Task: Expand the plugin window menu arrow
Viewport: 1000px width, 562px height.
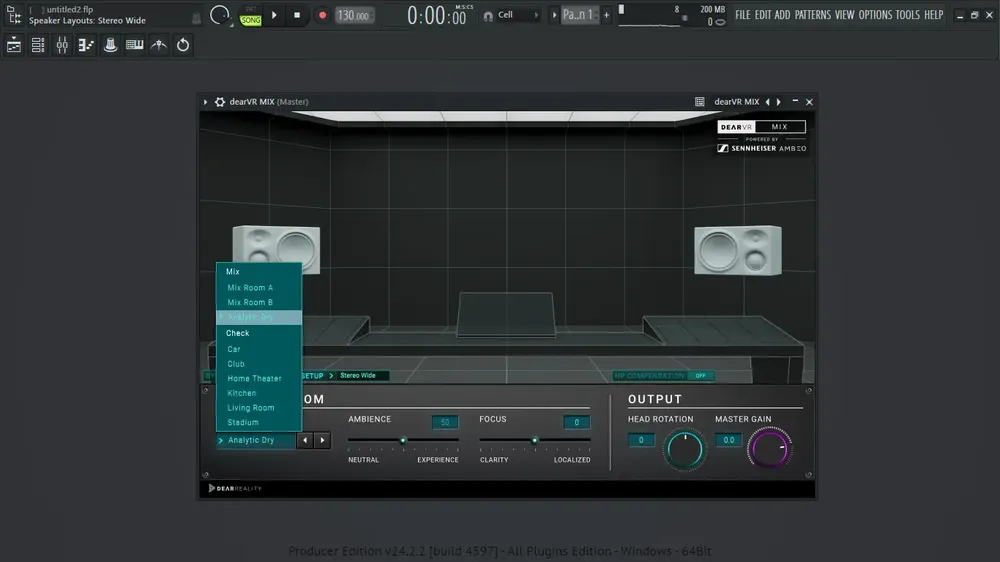Action: (205, 101)
